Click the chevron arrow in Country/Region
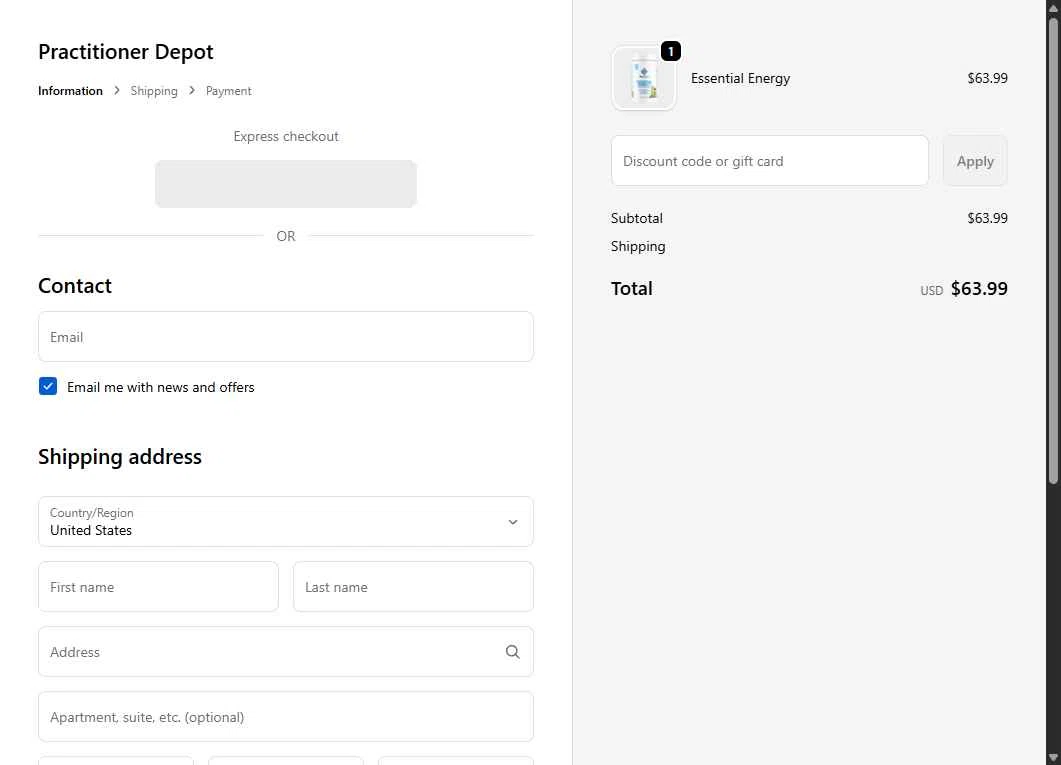1061x765 pixels. coord(513,522)
